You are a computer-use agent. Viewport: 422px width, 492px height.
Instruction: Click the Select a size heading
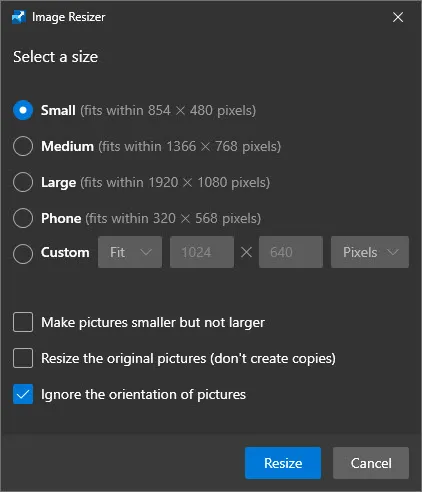pos(56,57)
